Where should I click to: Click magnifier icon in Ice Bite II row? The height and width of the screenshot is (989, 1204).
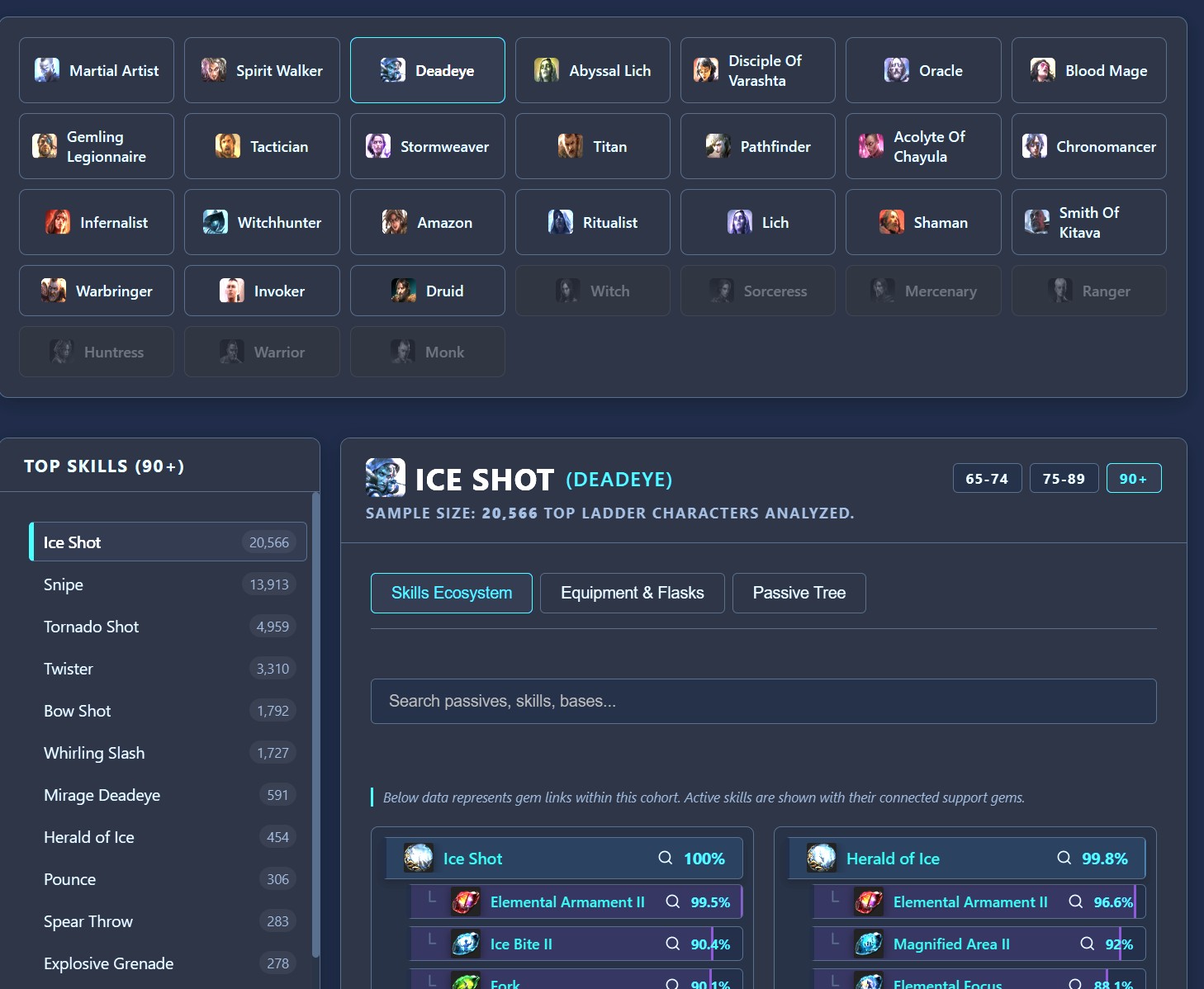point(673,944)
